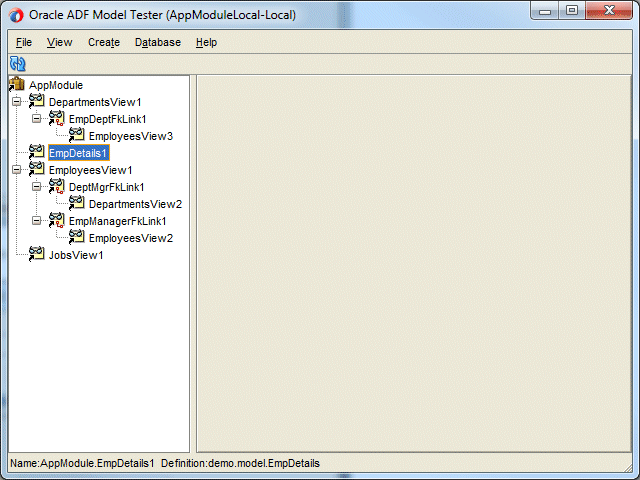640x480 pixels.
Task: Click the EmpDetails1 view object icon
Action: (36, 152)
